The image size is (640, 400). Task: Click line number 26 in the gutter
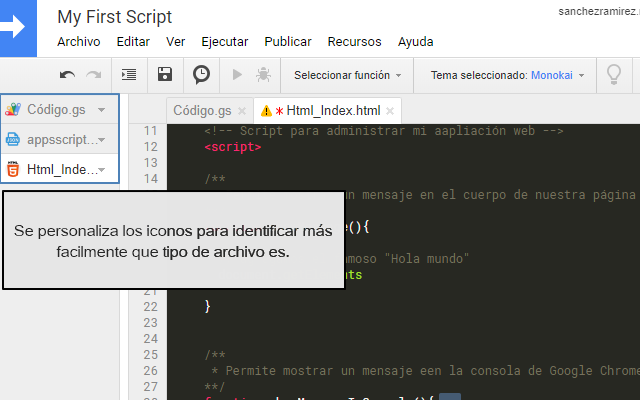(x=150, y=371)
